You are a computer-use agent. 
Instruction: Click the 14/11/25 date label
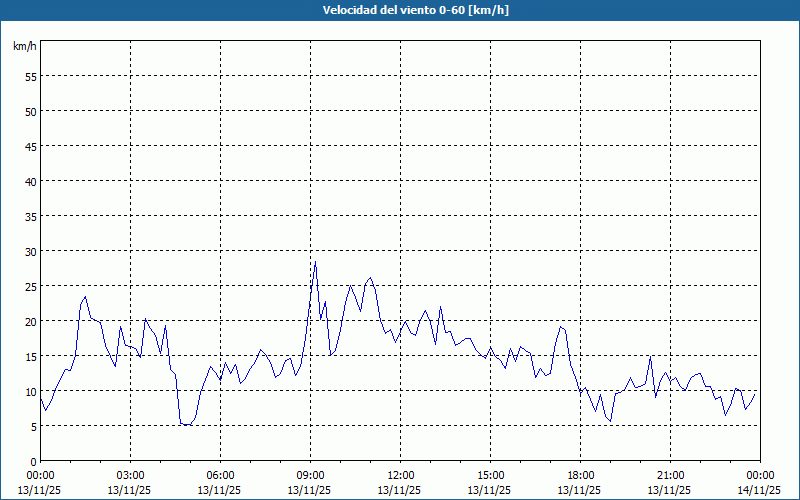pyautogui.click(x=760, y=489)
